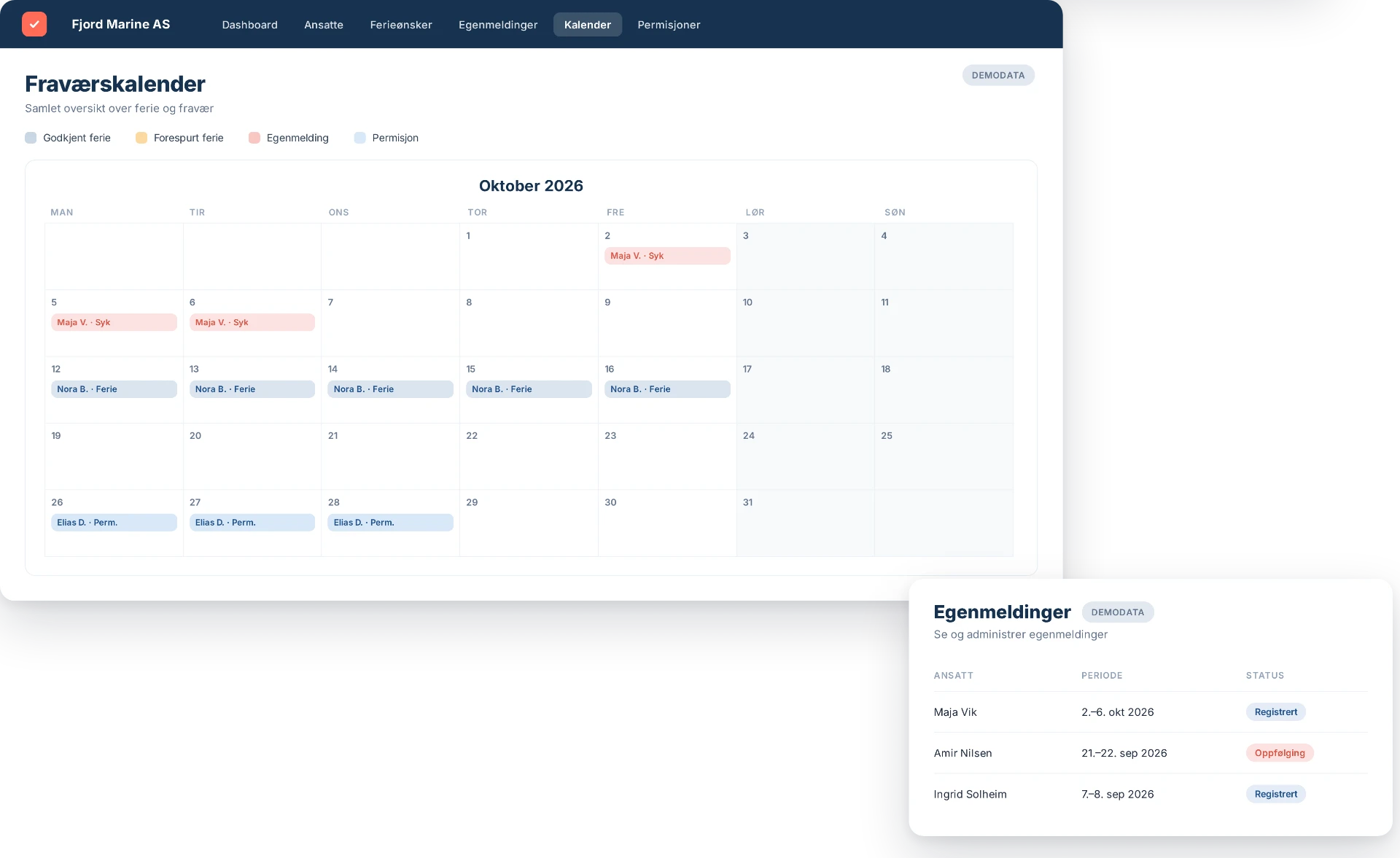Select the Kalender tab

pyautogui.click(x=588, y=25)
